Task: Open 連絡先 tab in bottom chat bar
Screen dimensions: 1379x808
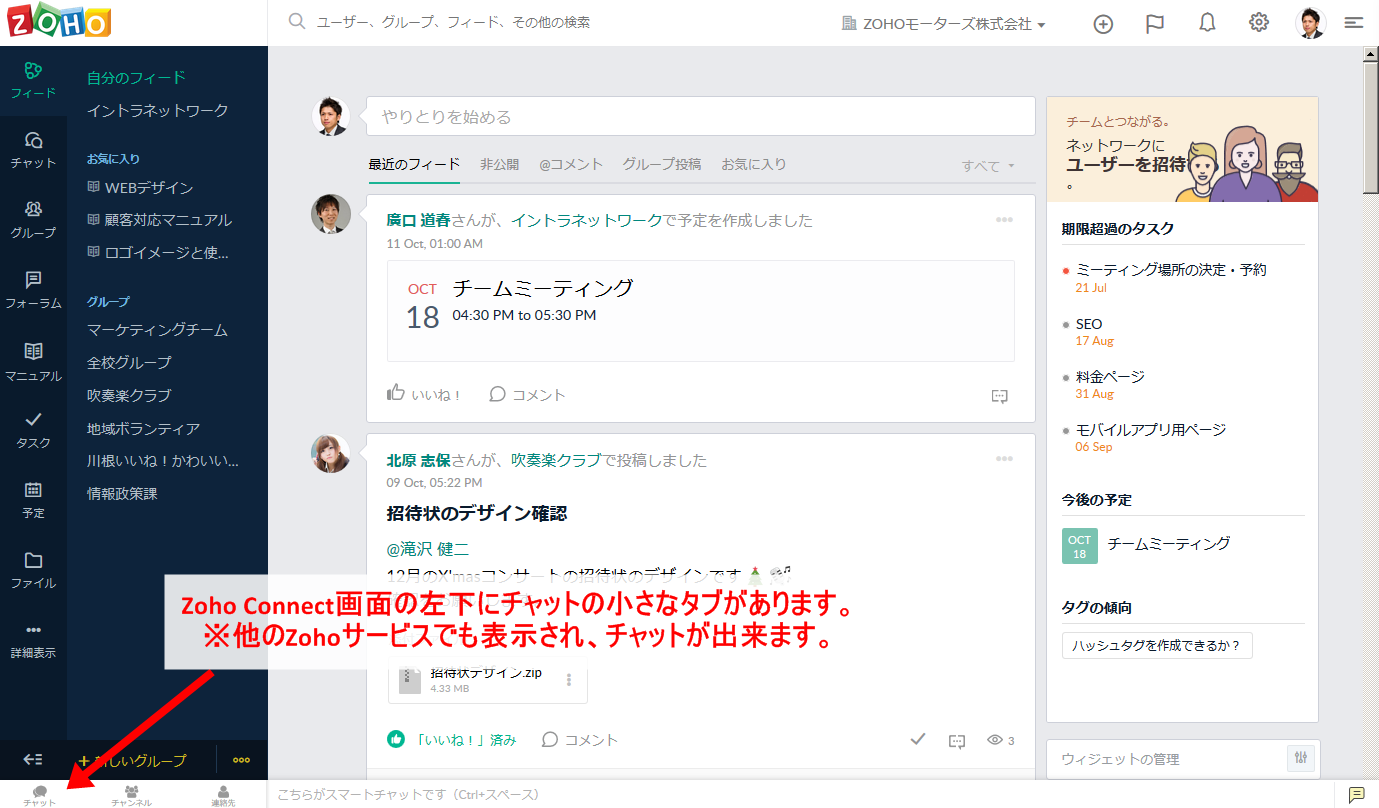Action: click(x=223, y=795)
